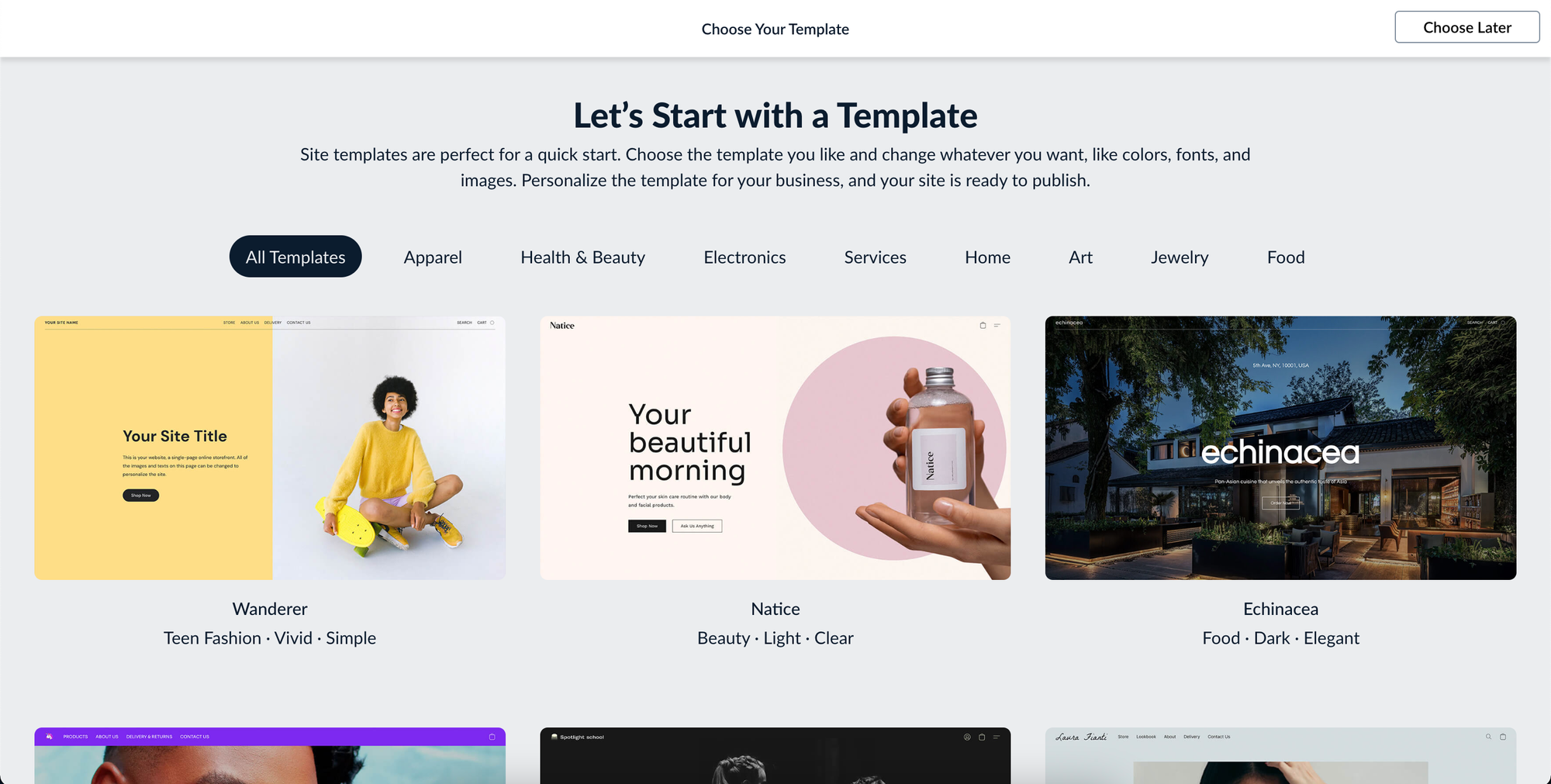Screen dimensions: 1551x784
Task: Click the cart icon in Natice preview
Action: click(x=983, y=326)
